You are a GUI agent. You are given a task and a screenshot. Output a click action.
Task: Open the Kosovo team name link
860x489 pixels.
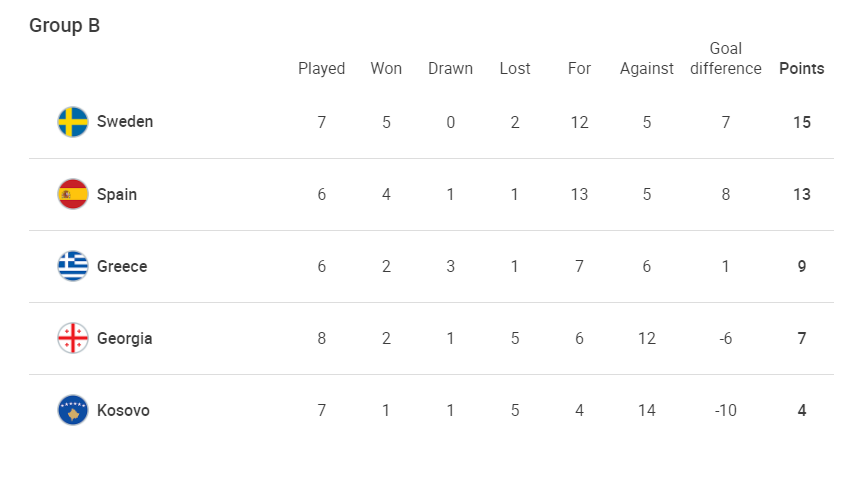coord(123,410)
